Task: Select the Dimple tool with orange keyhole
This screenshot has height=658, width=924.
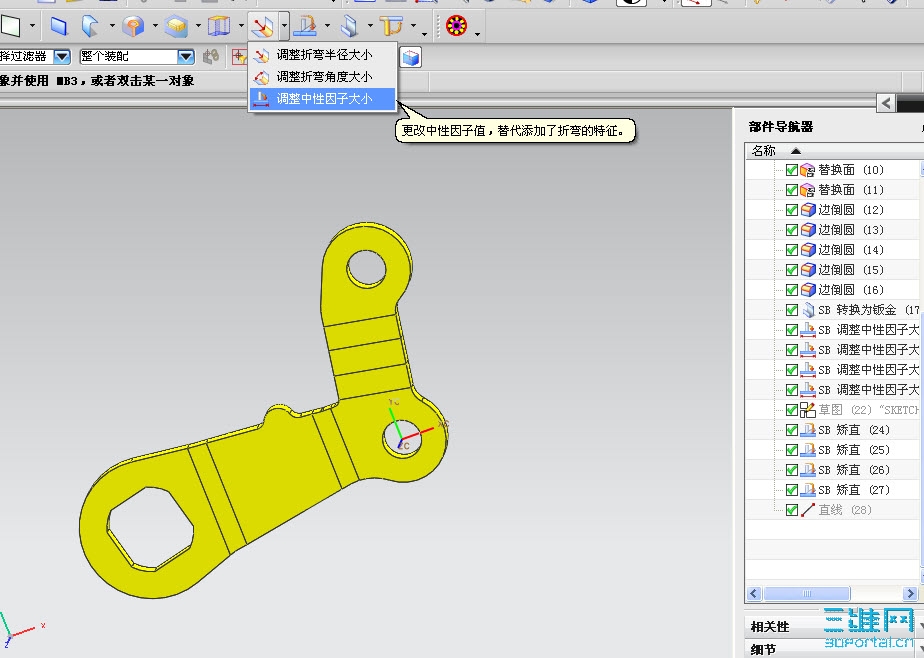Action: (133, 26)
